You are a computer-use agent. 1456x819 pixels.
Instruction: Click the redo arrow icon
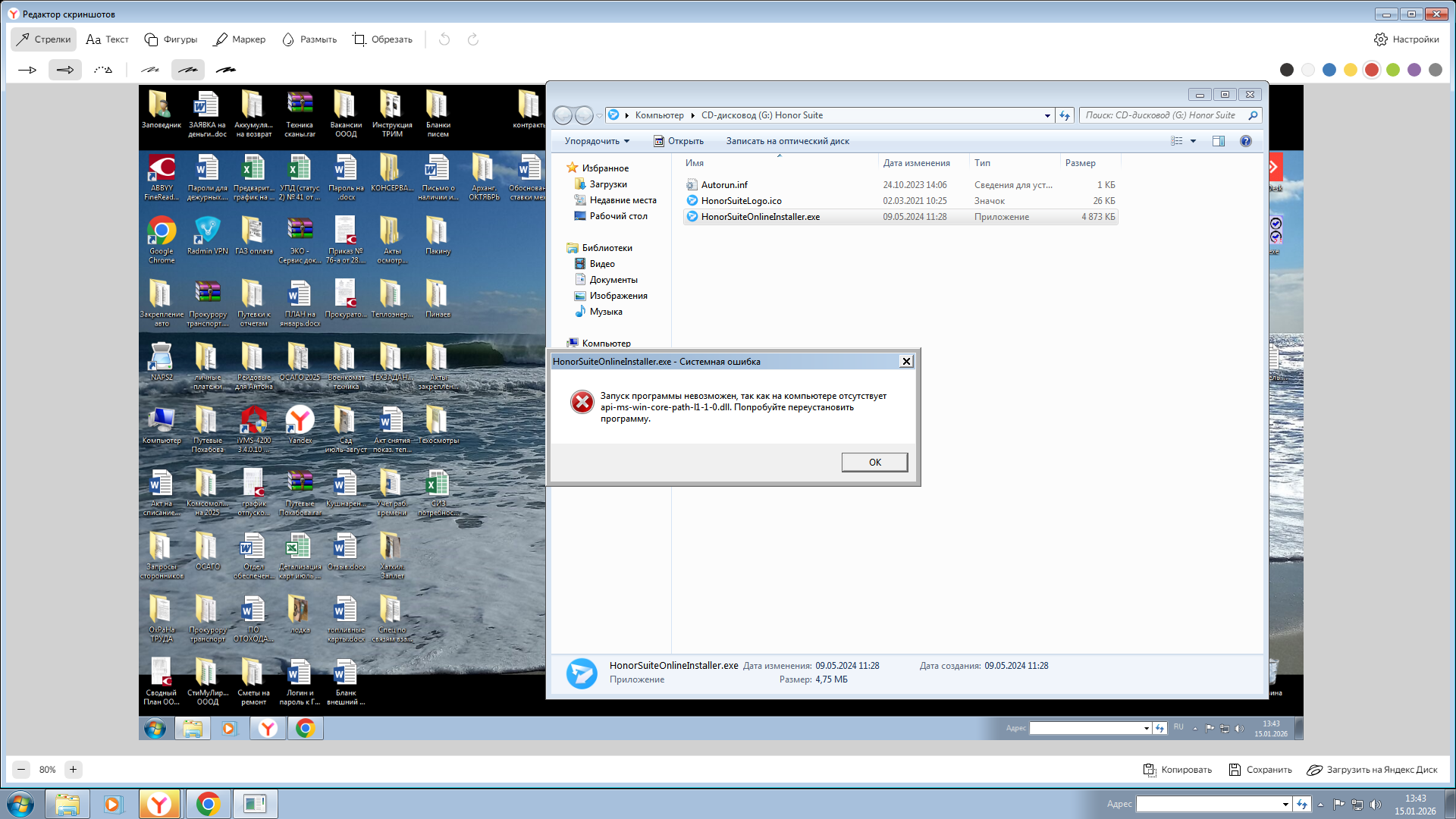473,39
